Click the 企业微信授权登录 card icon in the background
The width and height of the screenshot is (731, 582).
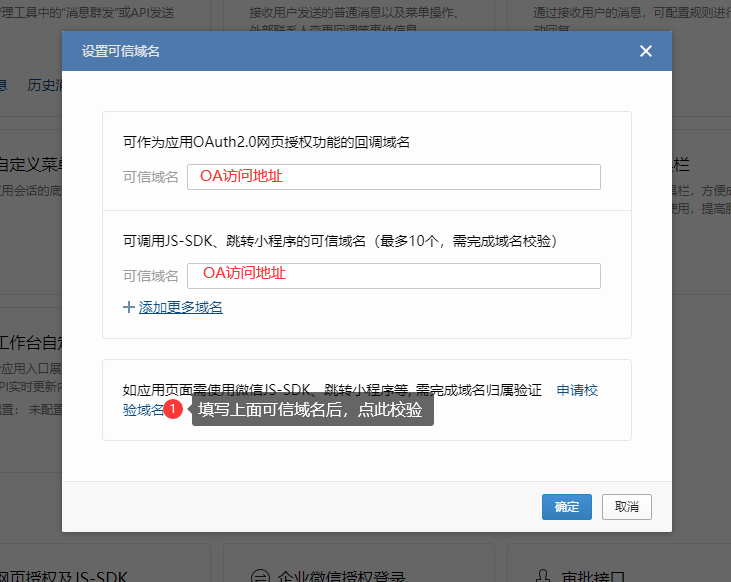coord(260,576)
